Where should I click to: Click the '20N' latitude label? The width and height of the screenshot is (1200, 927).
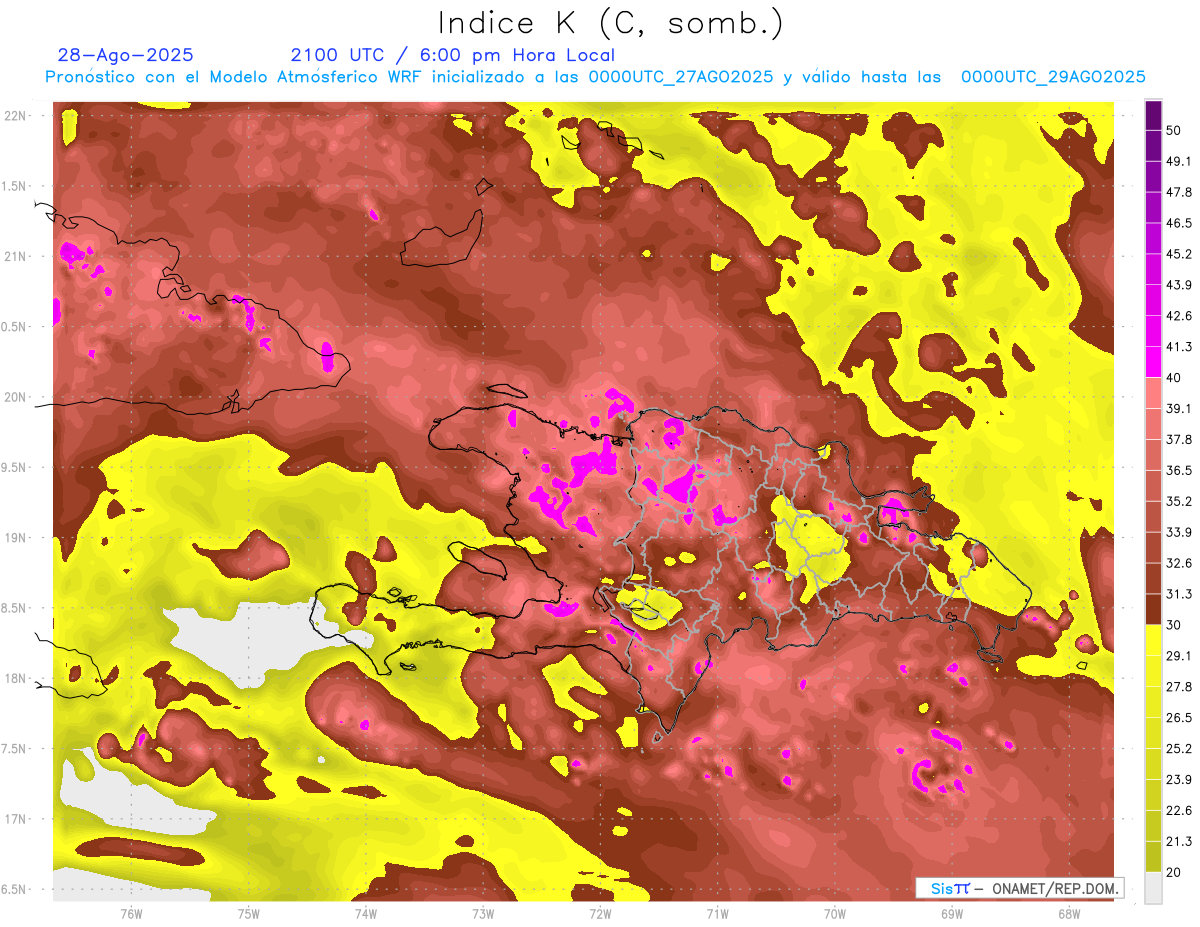tap(17, 397)
